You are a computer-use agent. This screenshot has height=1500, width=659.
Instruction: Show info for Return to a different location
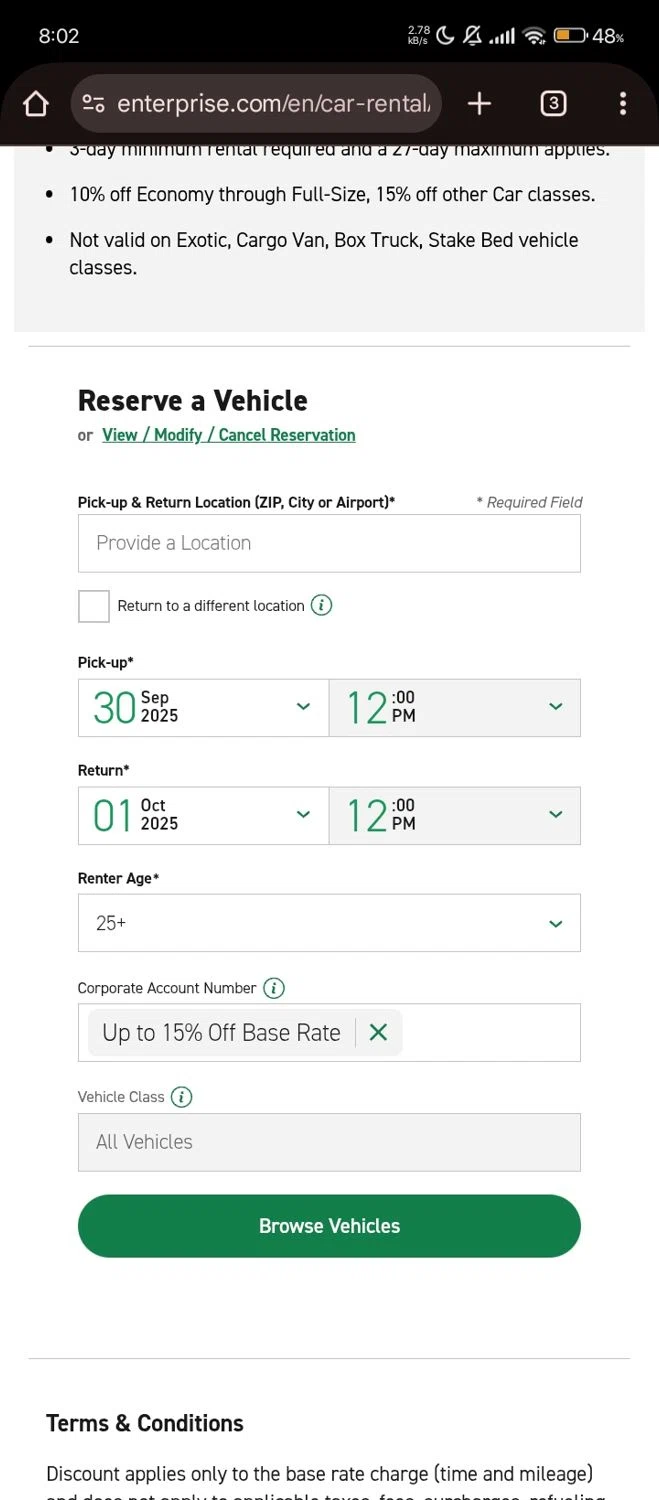point(321,605)
